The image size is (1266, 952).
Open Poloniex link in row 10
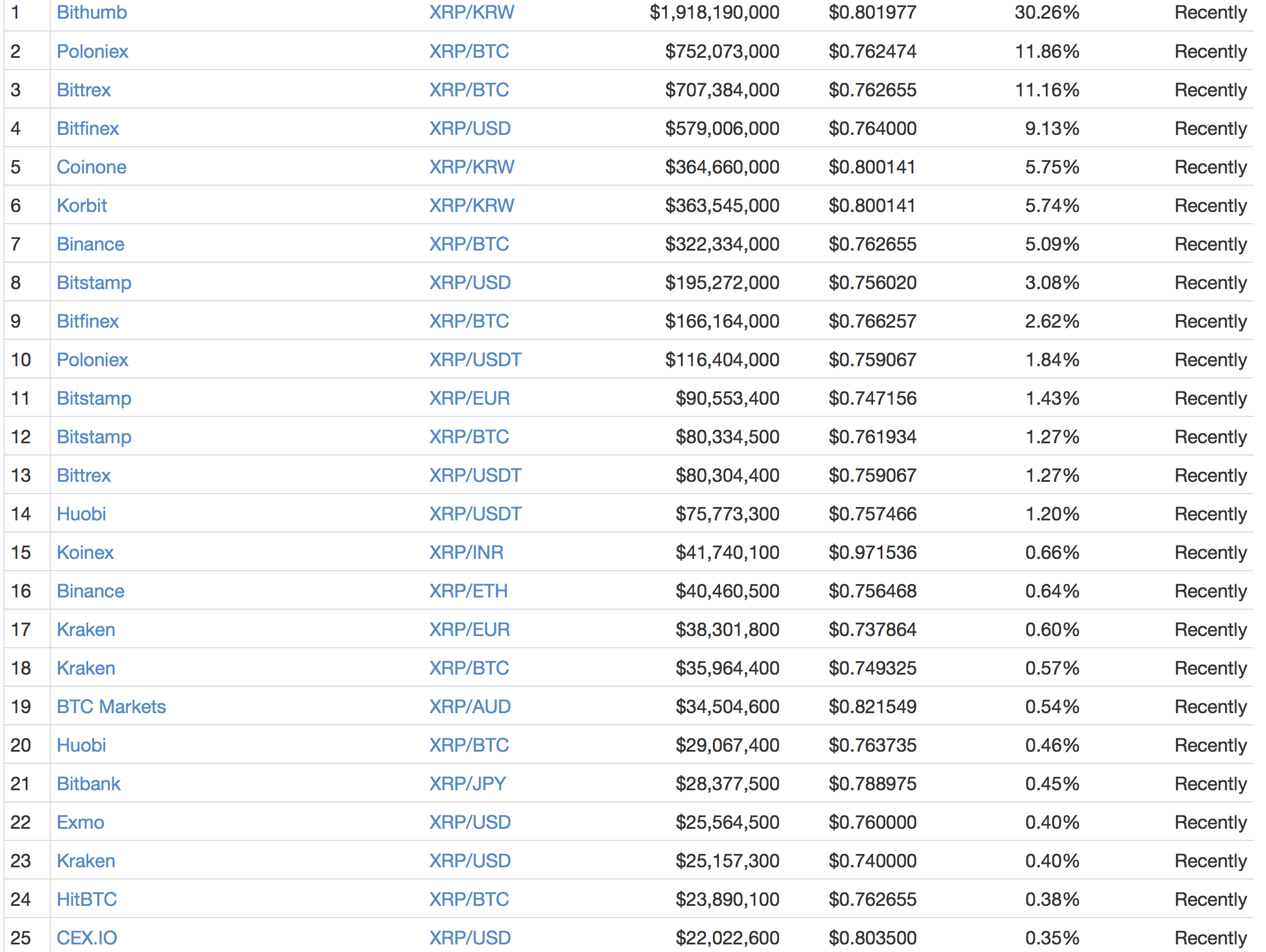click(92, 359)
